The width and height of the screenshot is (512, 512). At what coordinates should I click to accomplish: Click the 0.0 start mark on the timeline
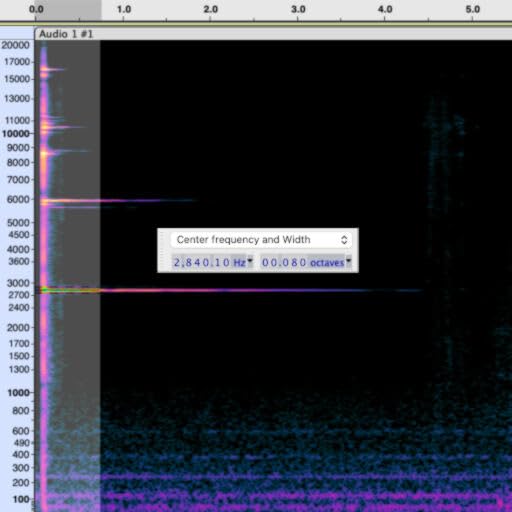(36, 9)
